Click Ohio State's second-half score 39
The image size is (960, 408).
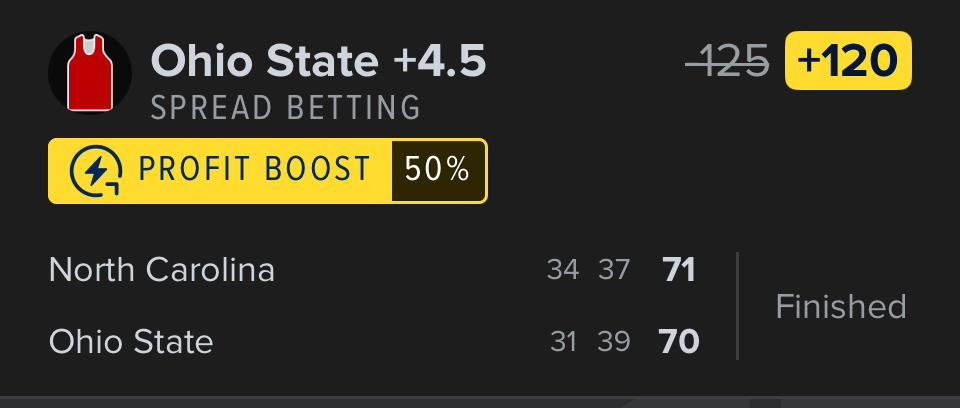coord(614,342)
